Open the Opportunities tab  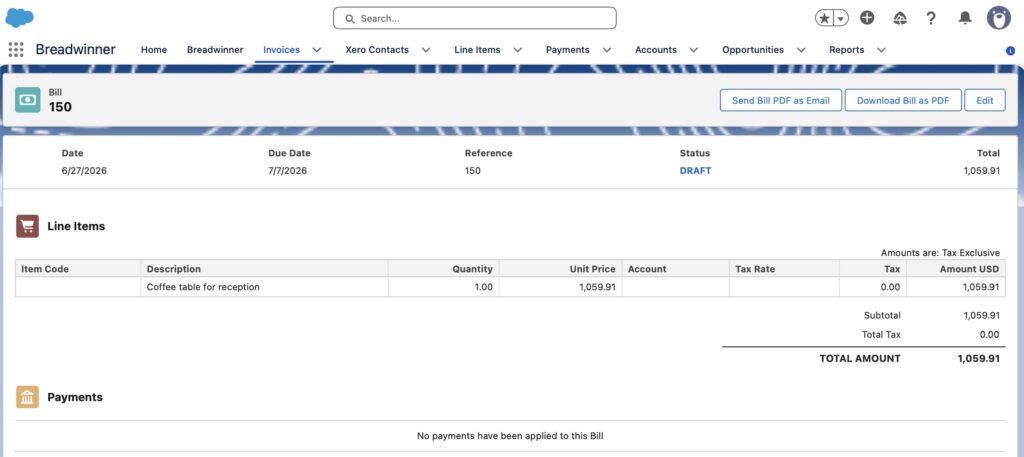(x=753, y=50)
